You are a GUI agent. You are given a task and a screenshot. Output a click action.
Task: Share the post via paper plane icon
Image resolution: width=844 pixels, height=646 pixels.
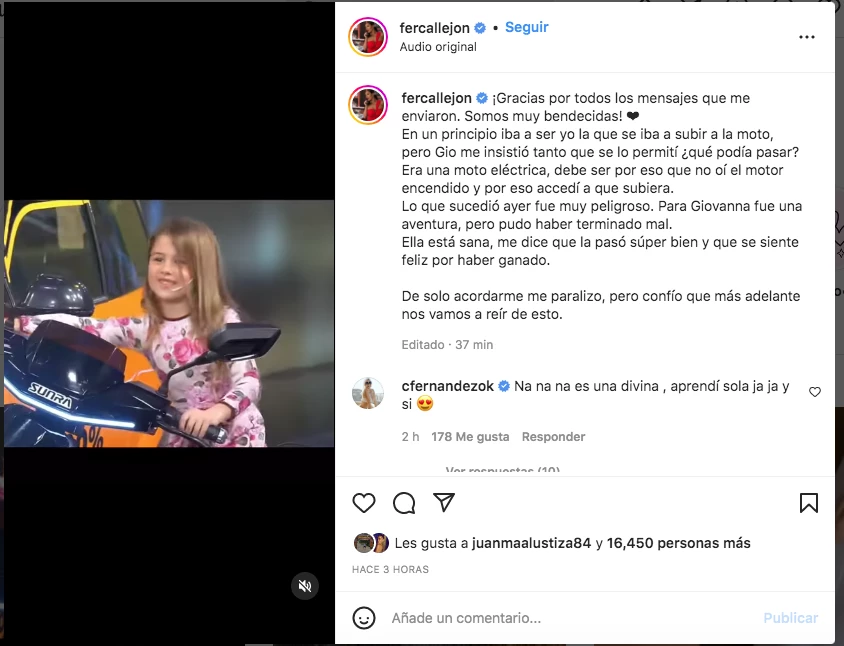coord(444,502)
